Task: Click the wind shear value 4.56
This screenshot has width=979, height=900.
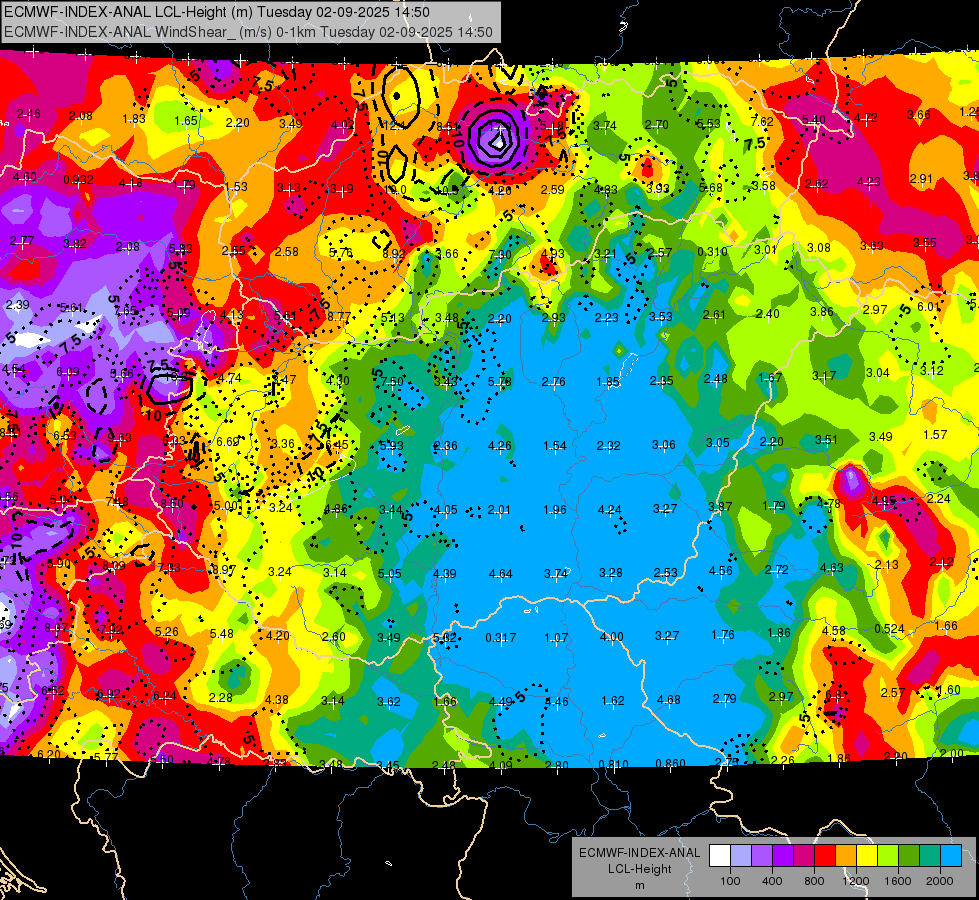Action: 721,570
